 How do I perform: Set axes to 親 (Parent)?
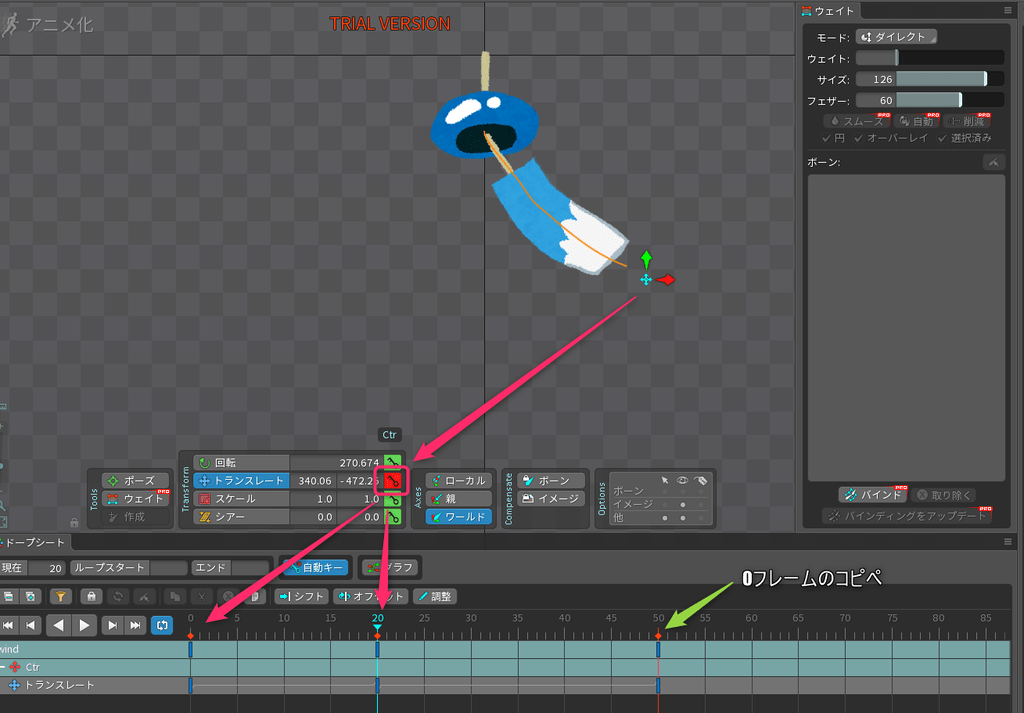tap(458, 499)
